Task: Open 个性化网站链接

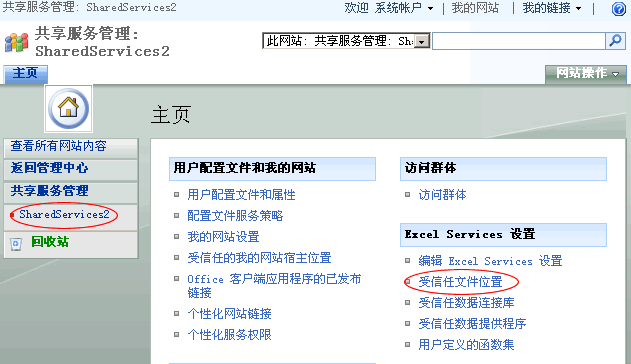Action: point(229,314)
